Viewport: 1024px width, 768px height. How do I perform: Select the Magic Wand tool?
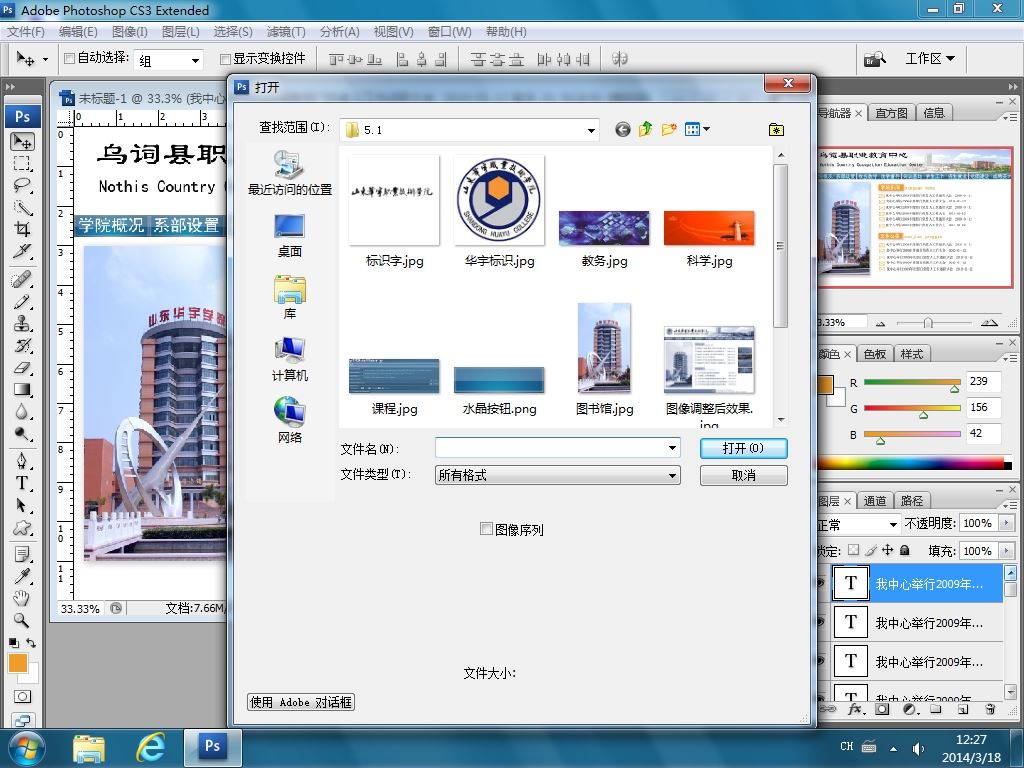click(x=23, y=207)
